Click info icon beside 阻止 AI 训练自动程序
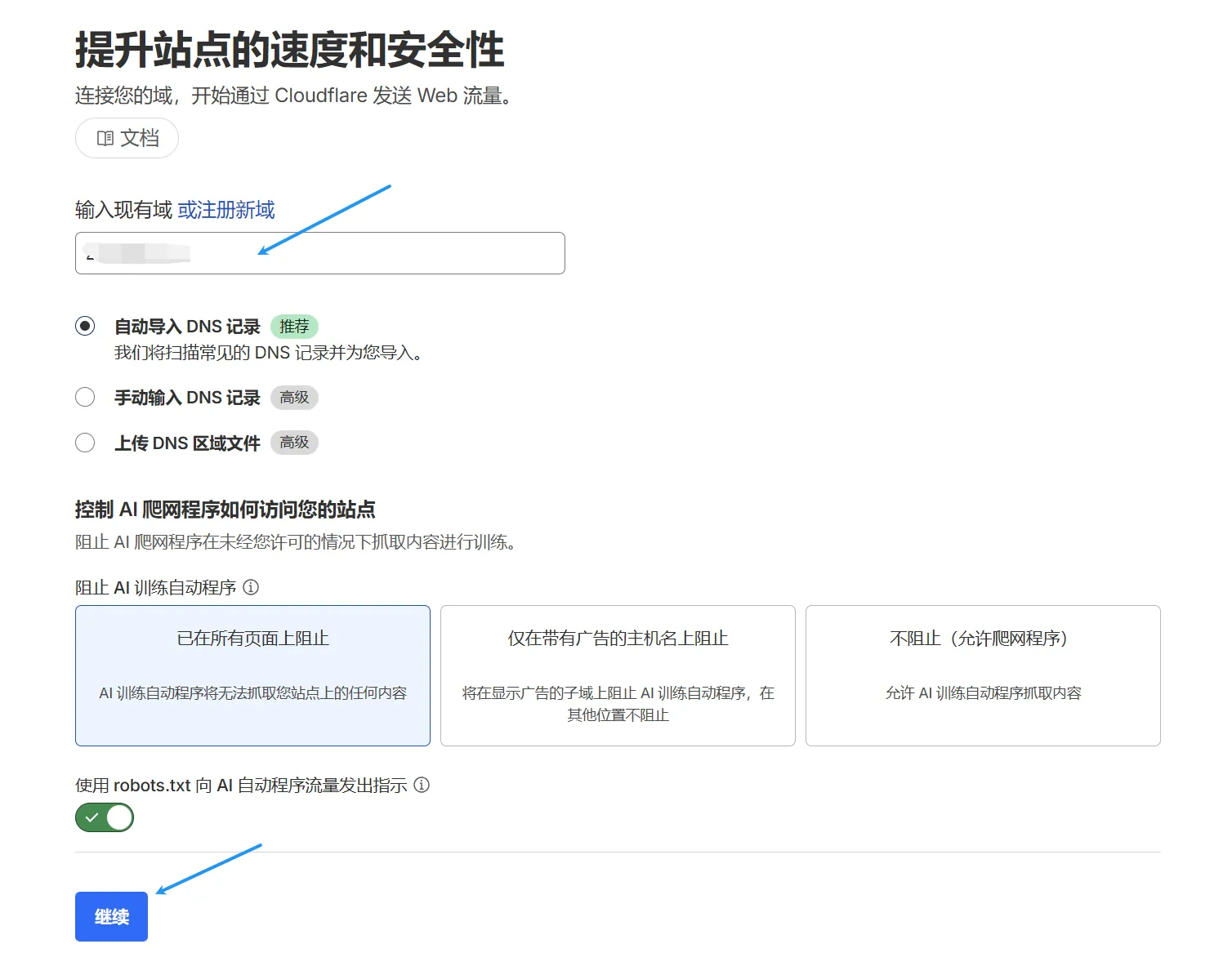1232x975 pixels. pyautogui.click(x=252, y=587)
